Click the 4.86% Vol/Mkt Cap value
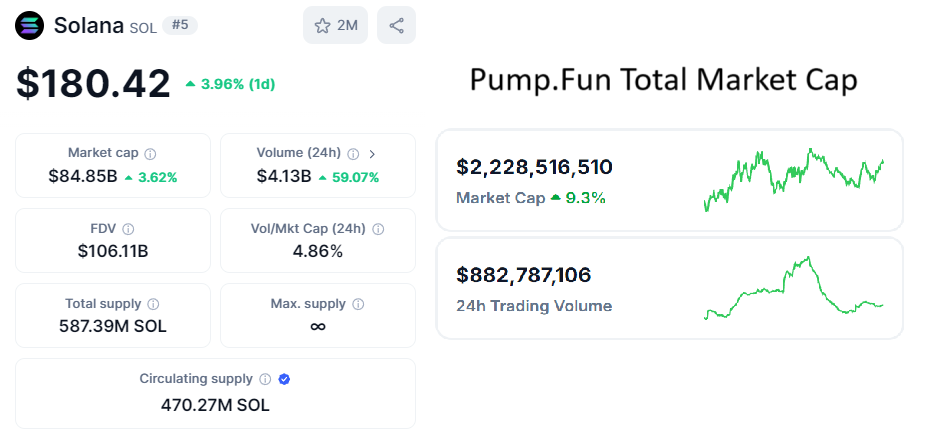The image size is (925, 438). [x=318, y=251]
